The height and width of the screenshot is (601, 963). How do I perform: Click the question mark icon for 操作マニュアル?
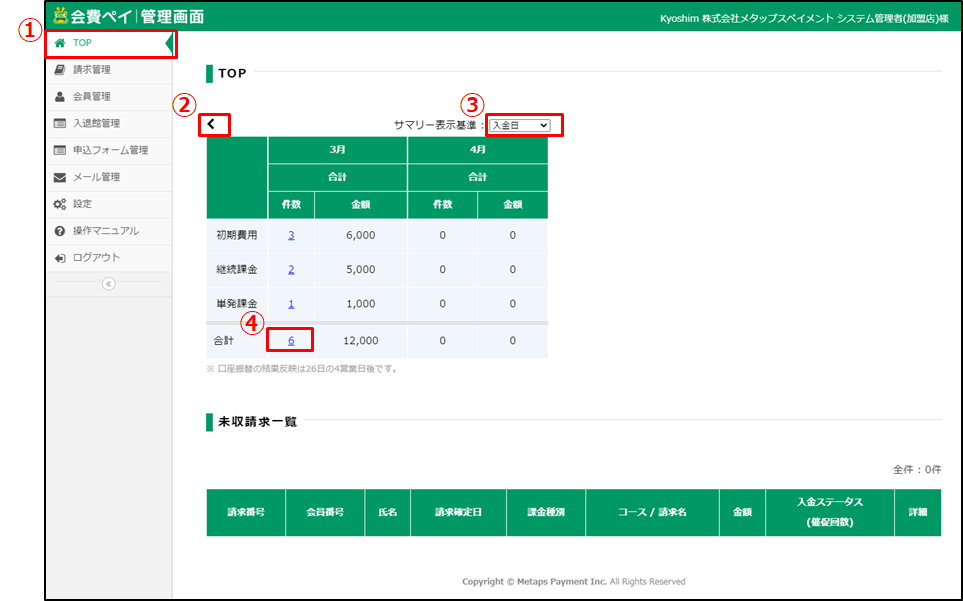(60, 231)
